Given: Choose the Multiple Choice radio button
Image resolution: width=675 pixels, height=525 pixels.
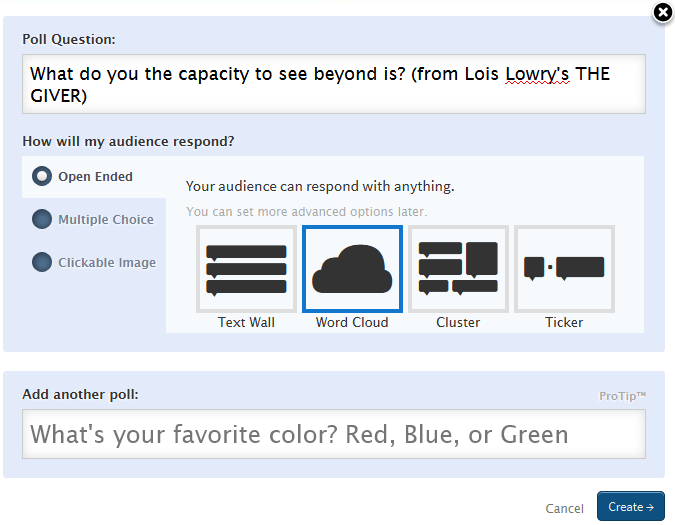Looking at the screenshot, I should coord(42,219).
